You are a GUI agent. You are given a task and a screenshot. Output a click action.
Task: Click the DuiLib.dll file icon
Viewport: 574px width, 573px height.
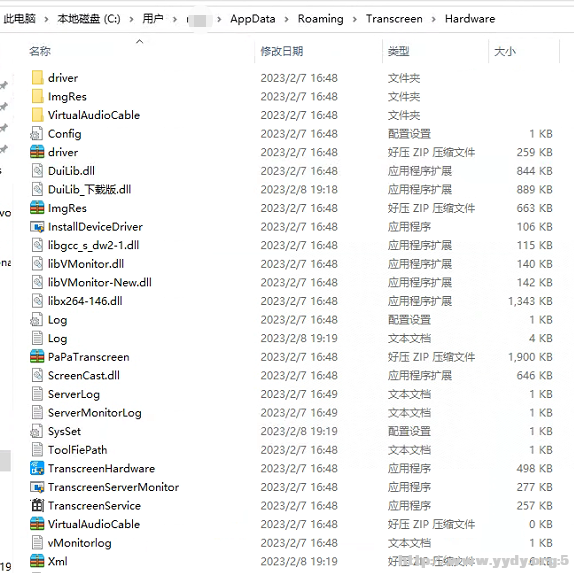(37, 171)
